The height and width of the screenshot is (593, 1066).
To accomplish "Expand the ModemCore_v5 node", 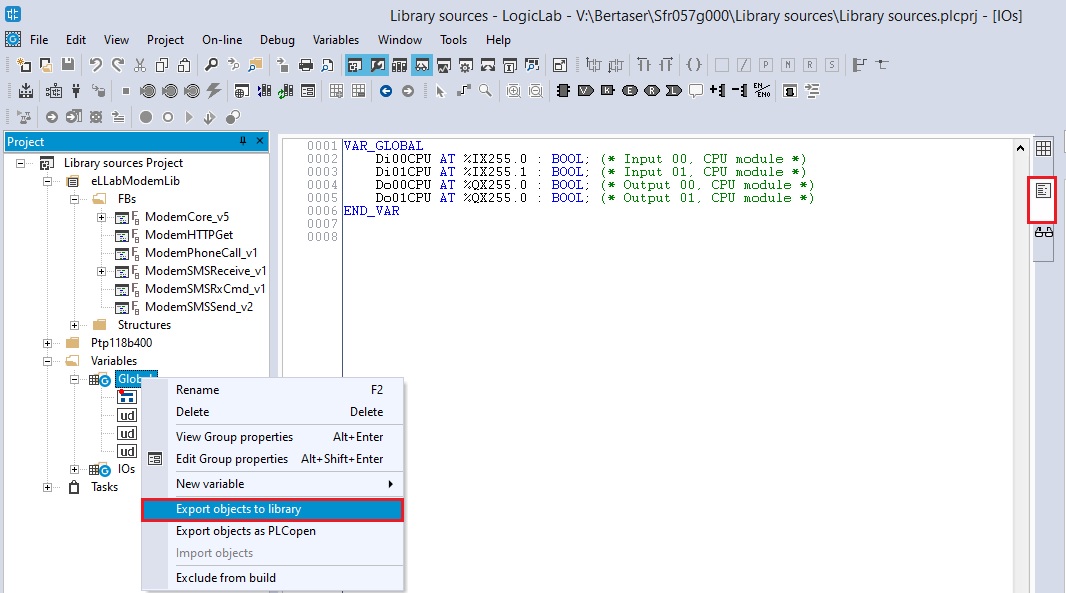I will pos(101,218).
